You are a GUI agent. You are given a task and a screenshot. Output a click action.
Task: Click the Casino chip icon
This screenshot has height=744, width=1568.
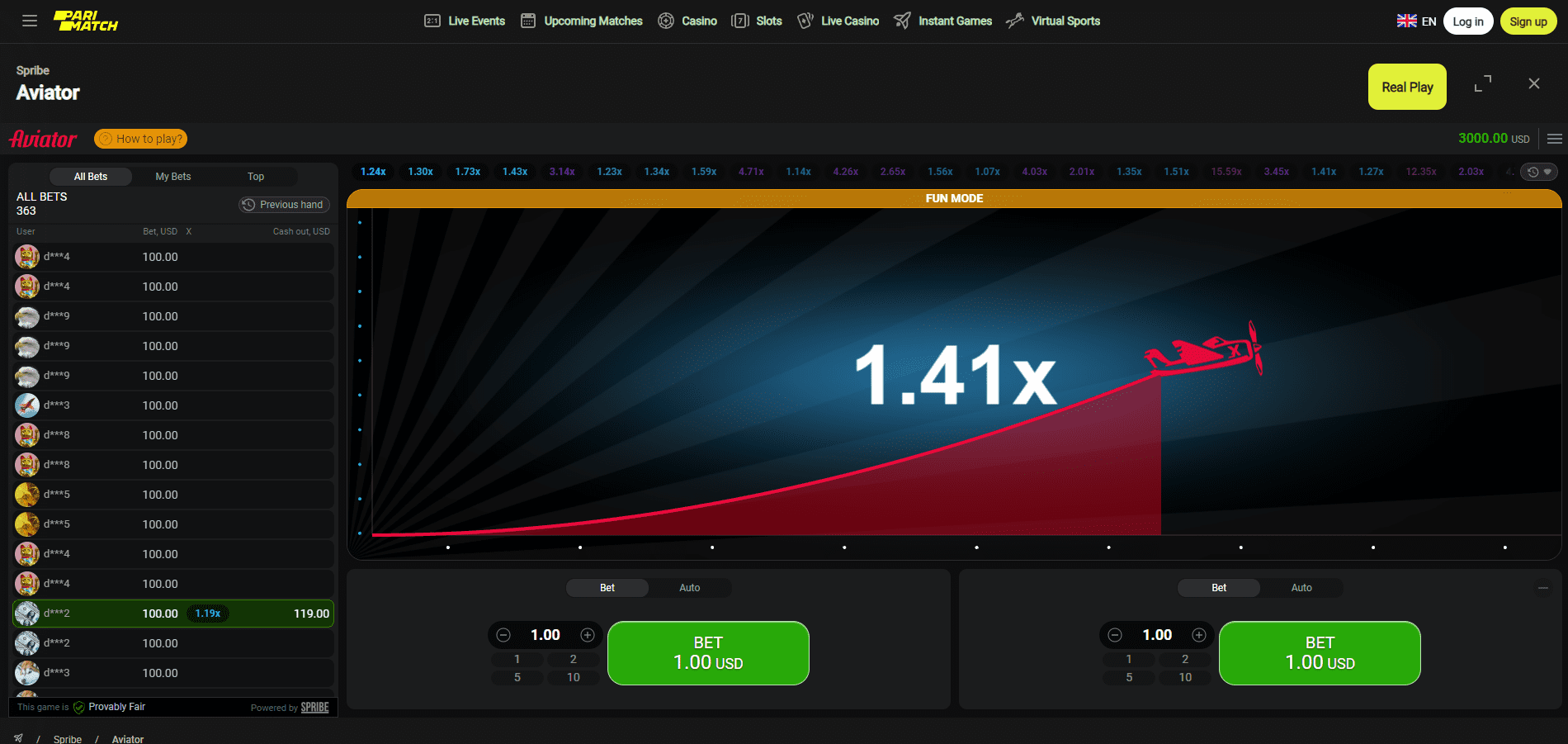pos(666,21)
